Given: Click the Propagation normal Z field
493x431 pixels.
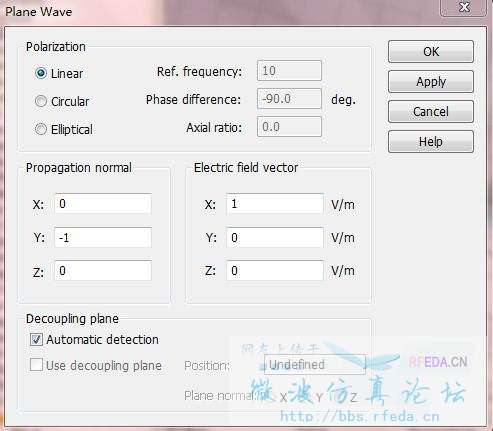Looking at the screenshot, I should (x=103, y=270).
